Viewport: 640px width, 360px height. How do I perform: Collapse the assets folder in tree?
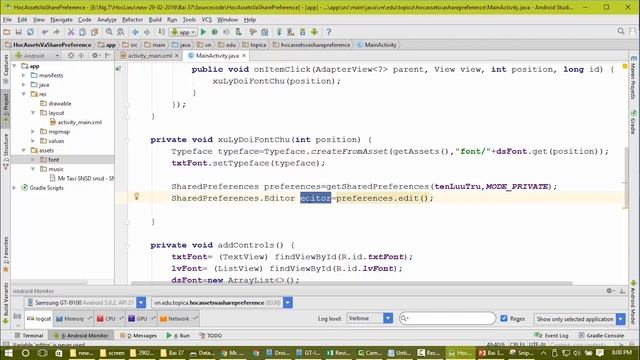pyautogui.click(x=24, y=150)
